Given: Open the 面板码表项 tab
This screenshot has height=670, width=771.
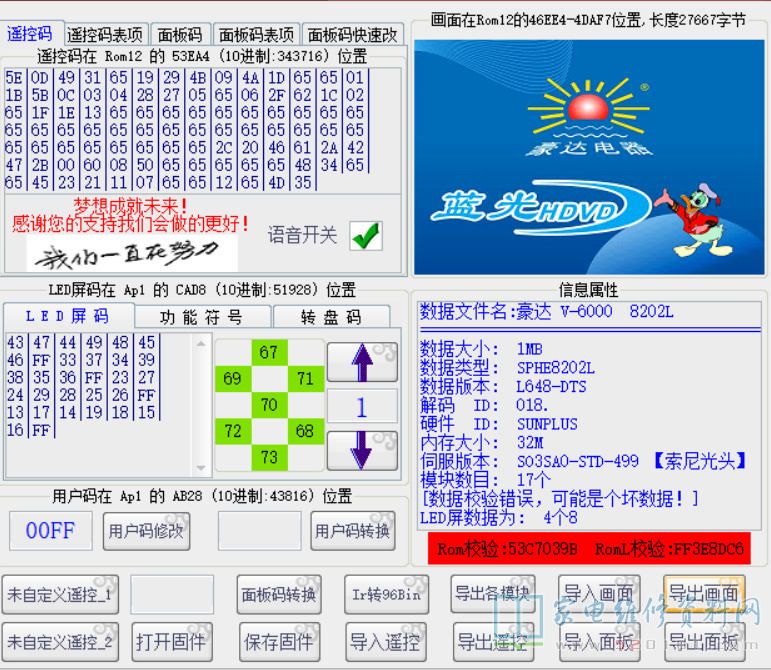Looking at the screenshot, I should click(256, 34).
